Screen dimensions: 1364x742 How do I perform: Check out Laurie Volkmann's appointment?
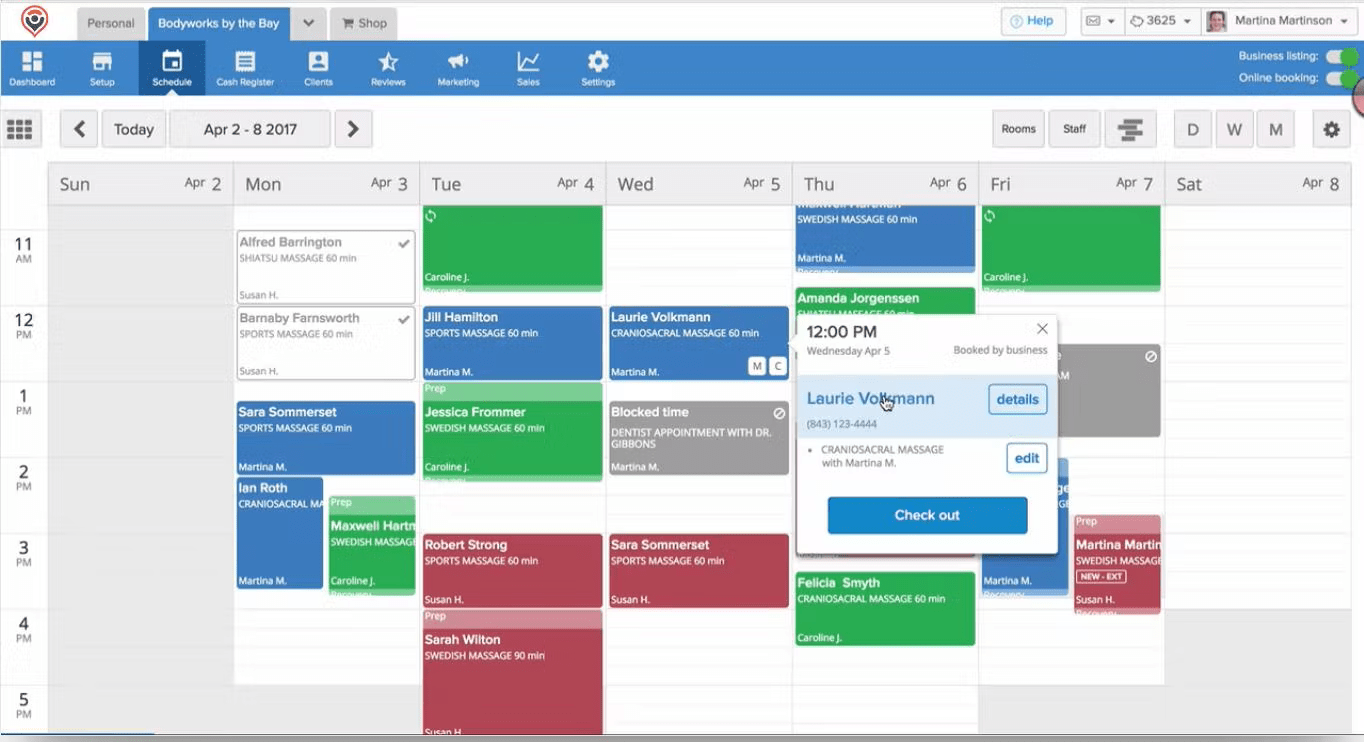click(926, 516)
